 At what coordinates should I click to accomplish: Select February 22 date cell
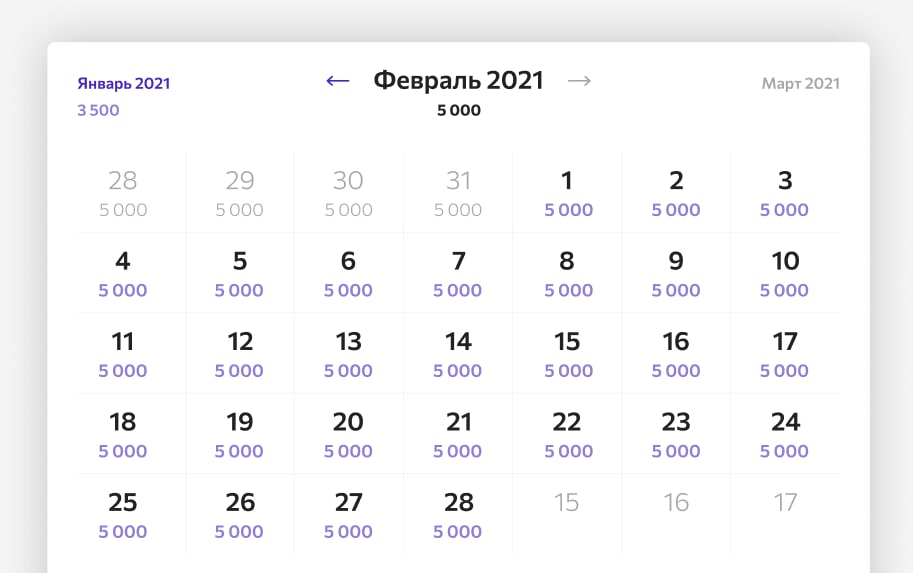[567, 433]
